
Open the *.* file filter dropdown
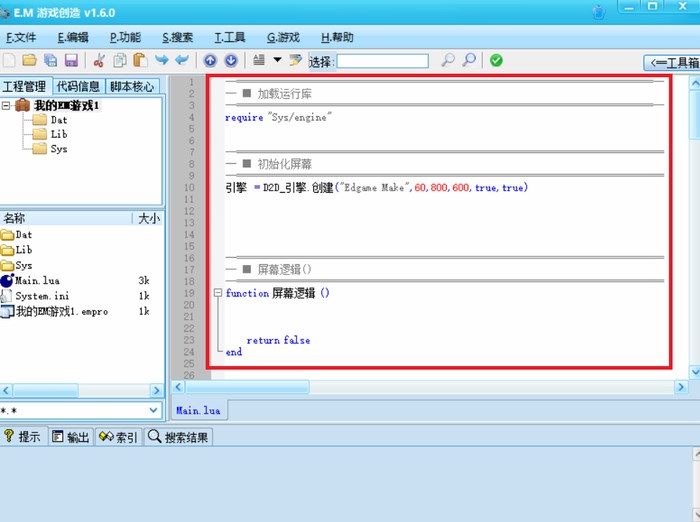coord(153,410)
